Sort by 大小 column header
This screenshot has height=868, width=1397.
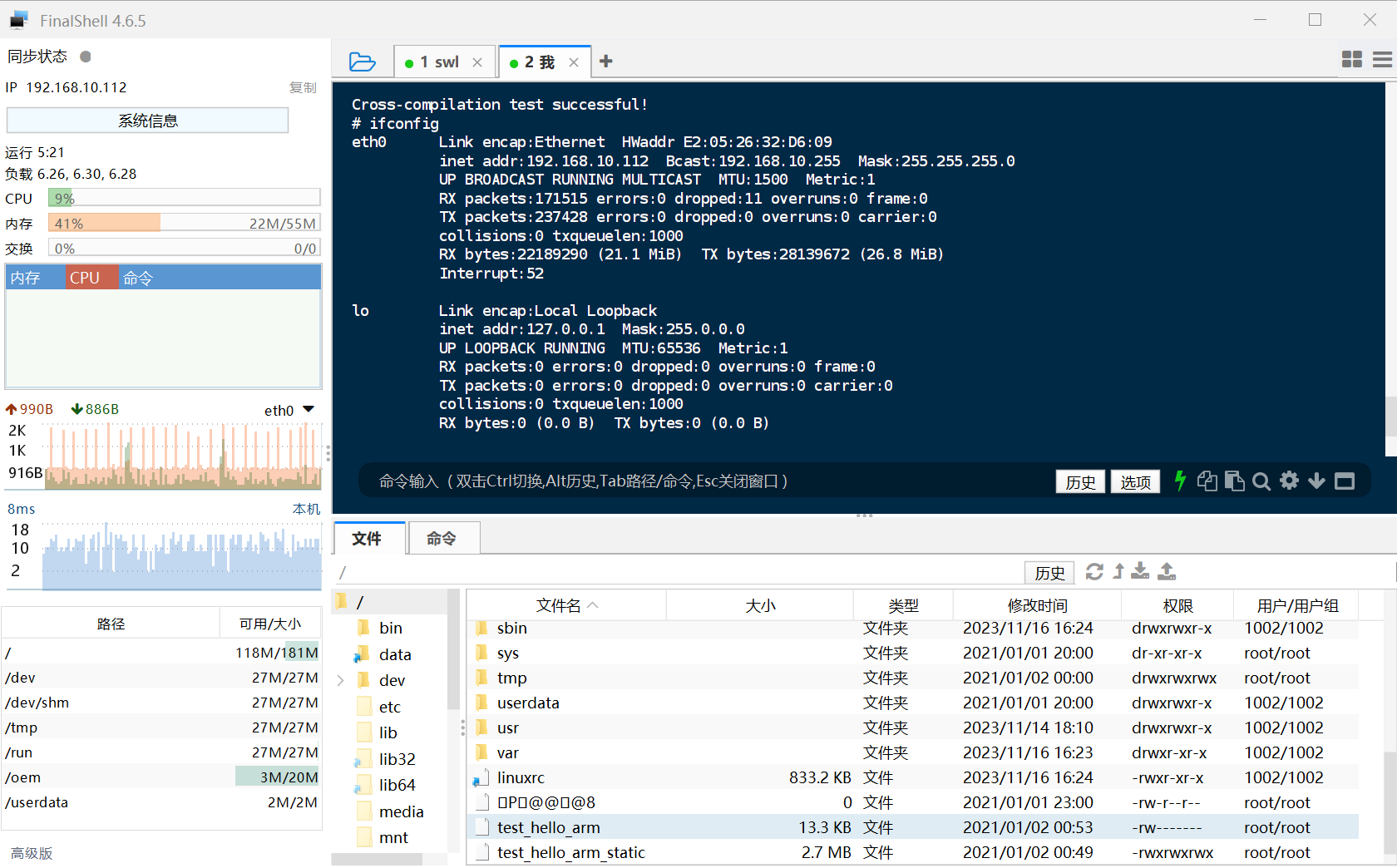coord(760,605)
